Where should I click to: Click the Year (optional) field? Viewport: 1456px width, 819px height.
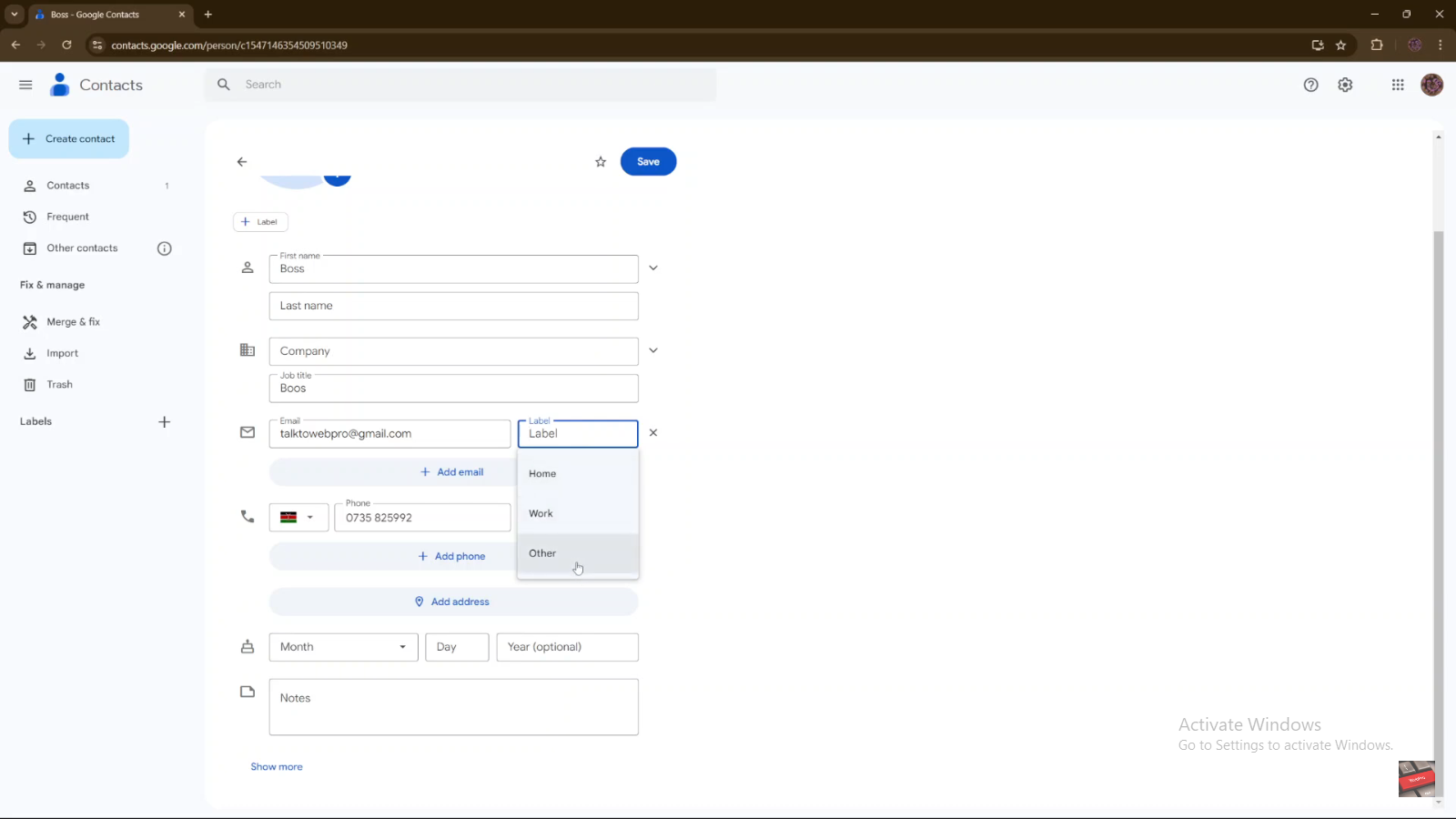567,647
